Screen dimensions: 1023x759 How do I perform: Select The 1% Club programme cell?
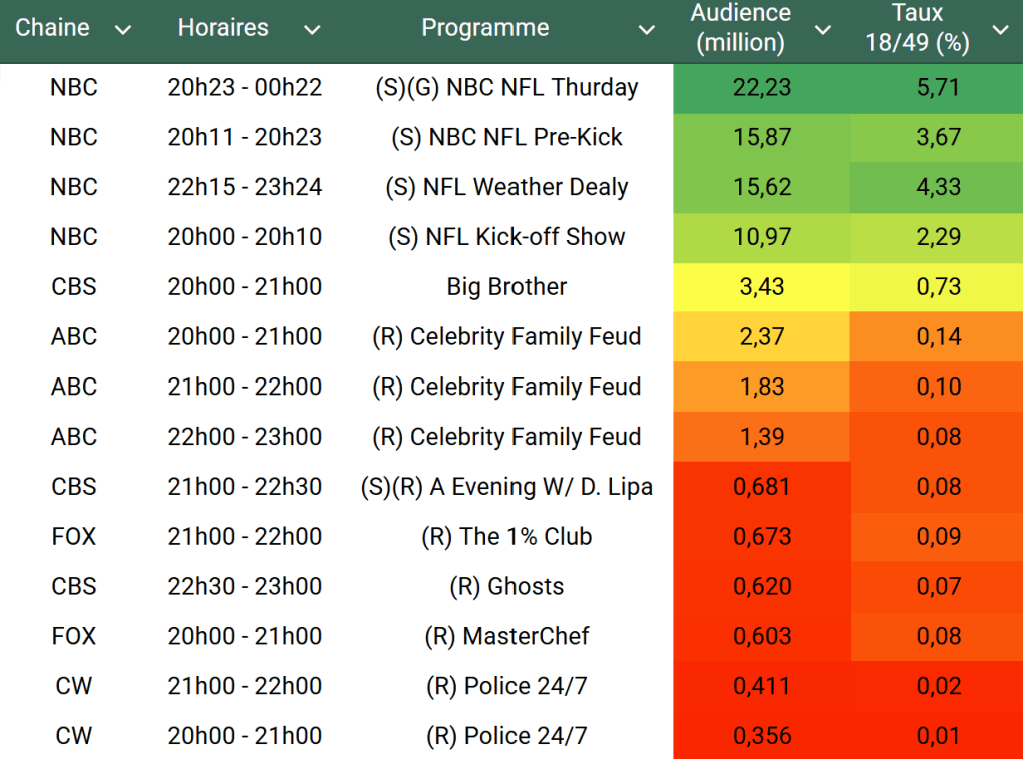[x=506, y=537]
